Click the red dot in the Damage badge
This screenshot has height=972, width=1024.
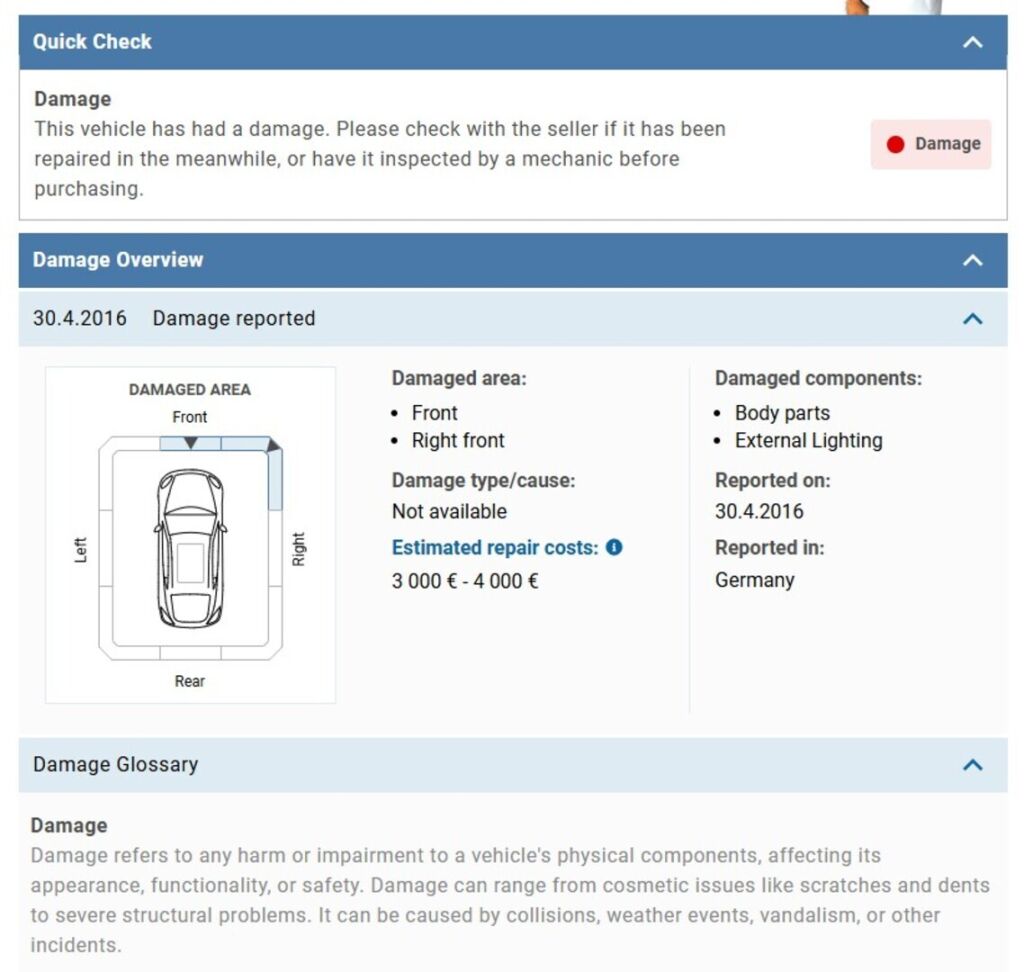pyautogui.click(x=895, y=144)
